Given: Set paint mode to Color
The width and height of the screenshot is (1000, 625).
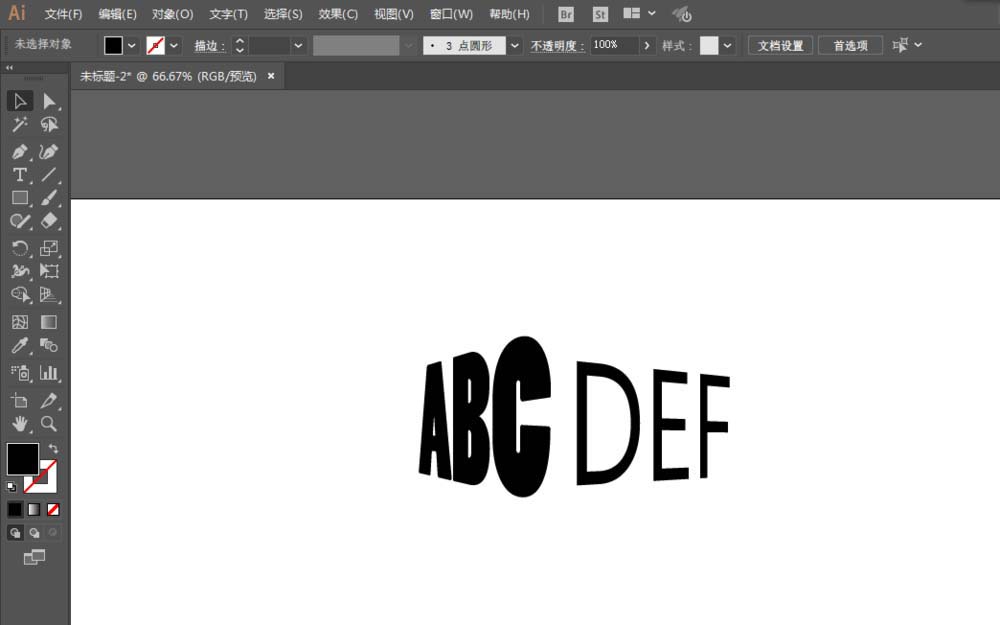Looking at the screenshot, I should tap(15, 509).
